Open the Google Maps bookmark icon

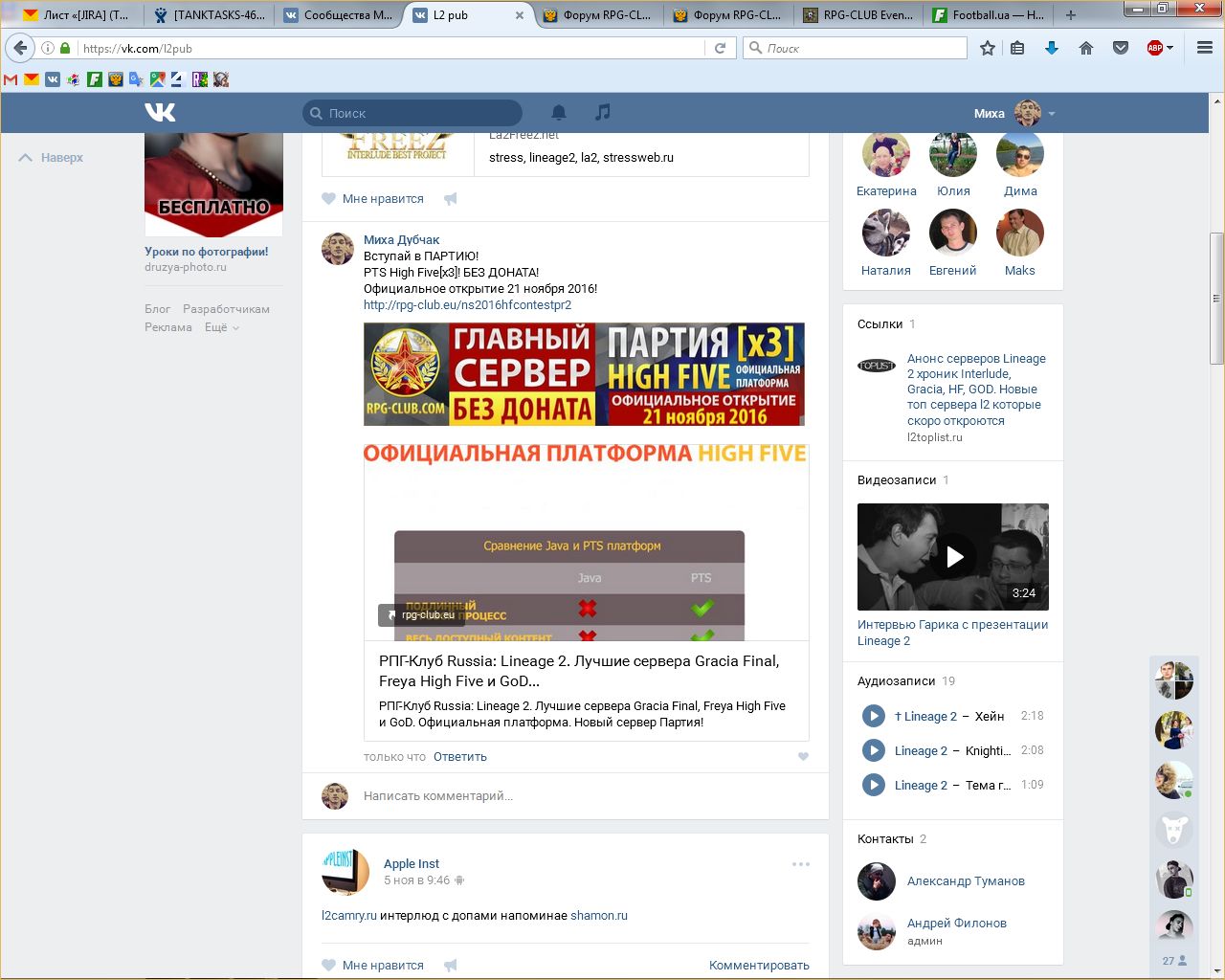click(158, 79)
